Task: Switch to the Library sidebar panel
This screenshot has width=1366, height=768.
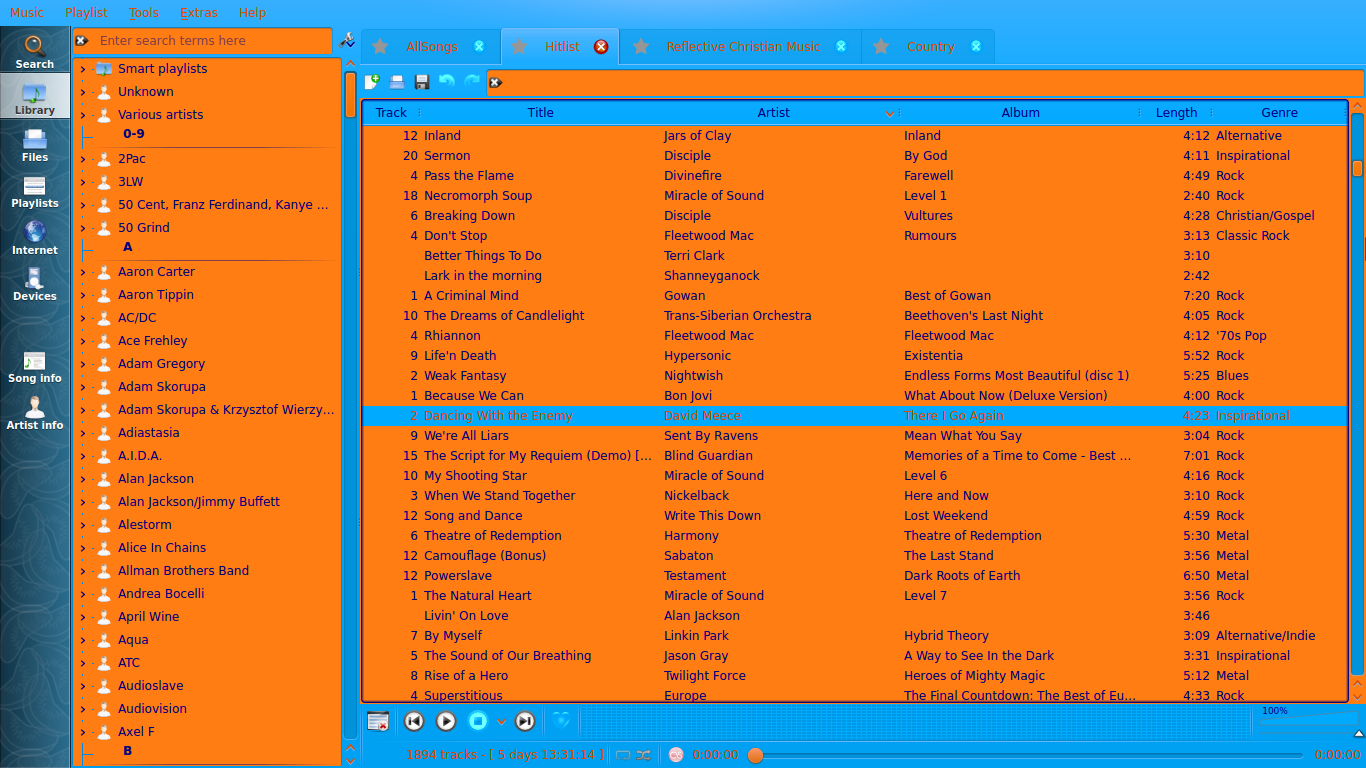Action: [35, 98]
